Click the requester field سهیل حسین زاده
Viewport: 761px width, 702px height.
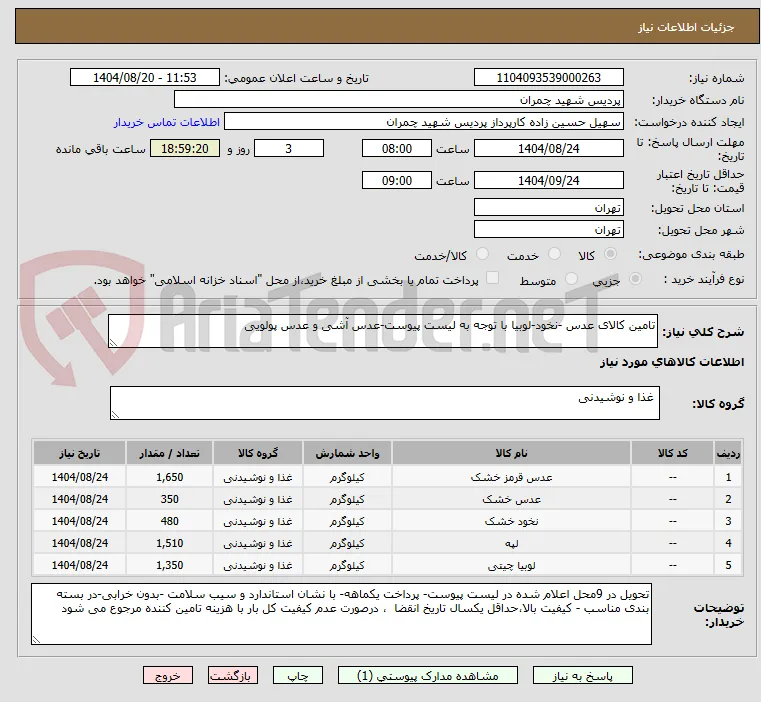[424, 122]
